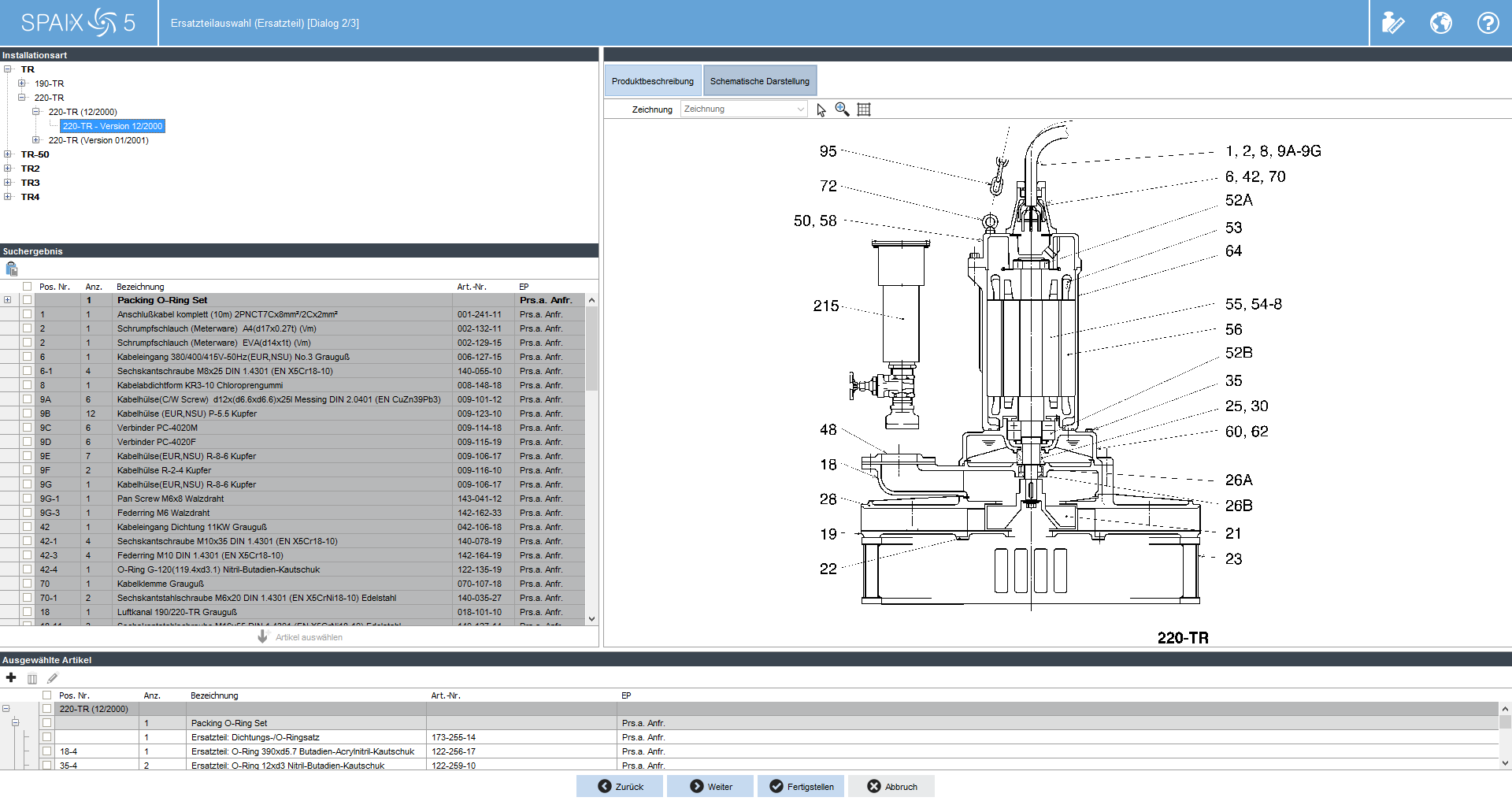This screenshot has height=801, width=1512.
Task: Switch to the Schematische Darstellung tab
Action: point(760,81)
